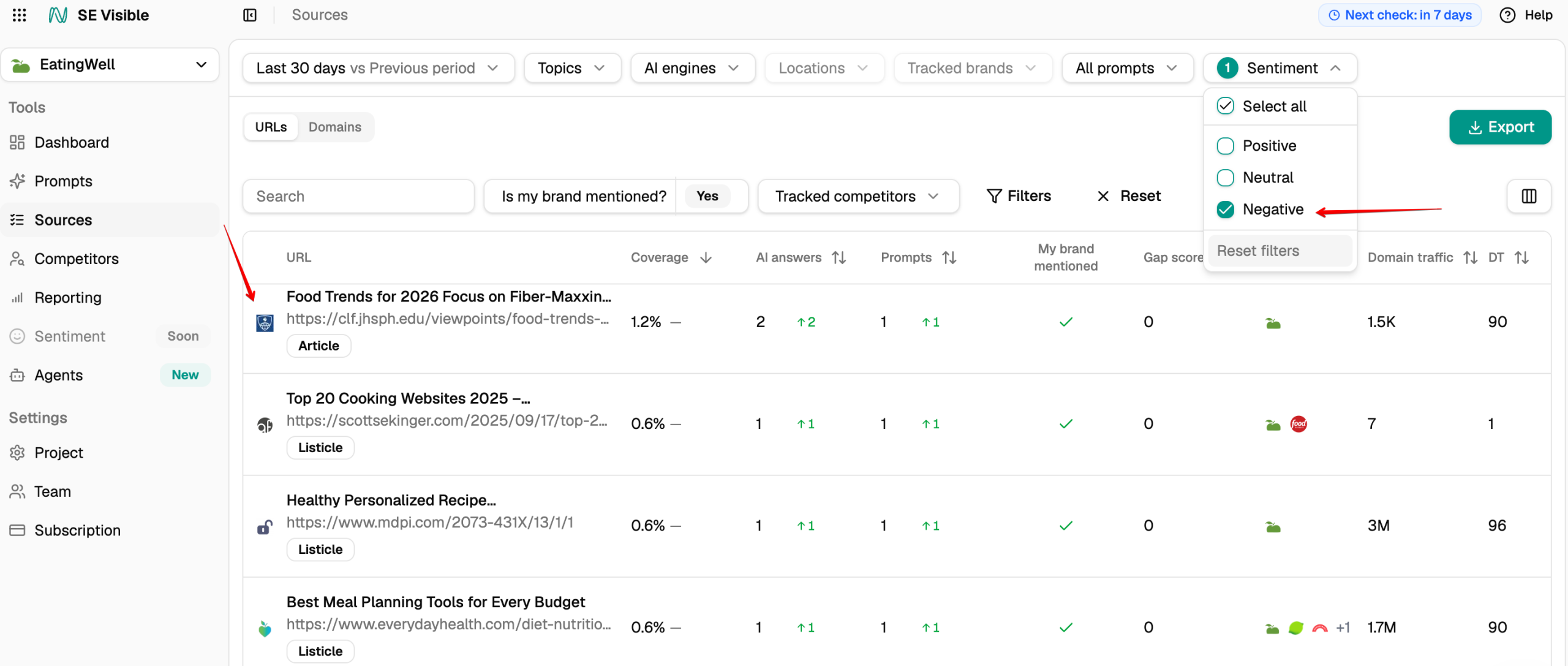Collapse the Sentiment filter dropdown
The height and width of the screenshot is (666, 1568).
[x=1280, y=68]
